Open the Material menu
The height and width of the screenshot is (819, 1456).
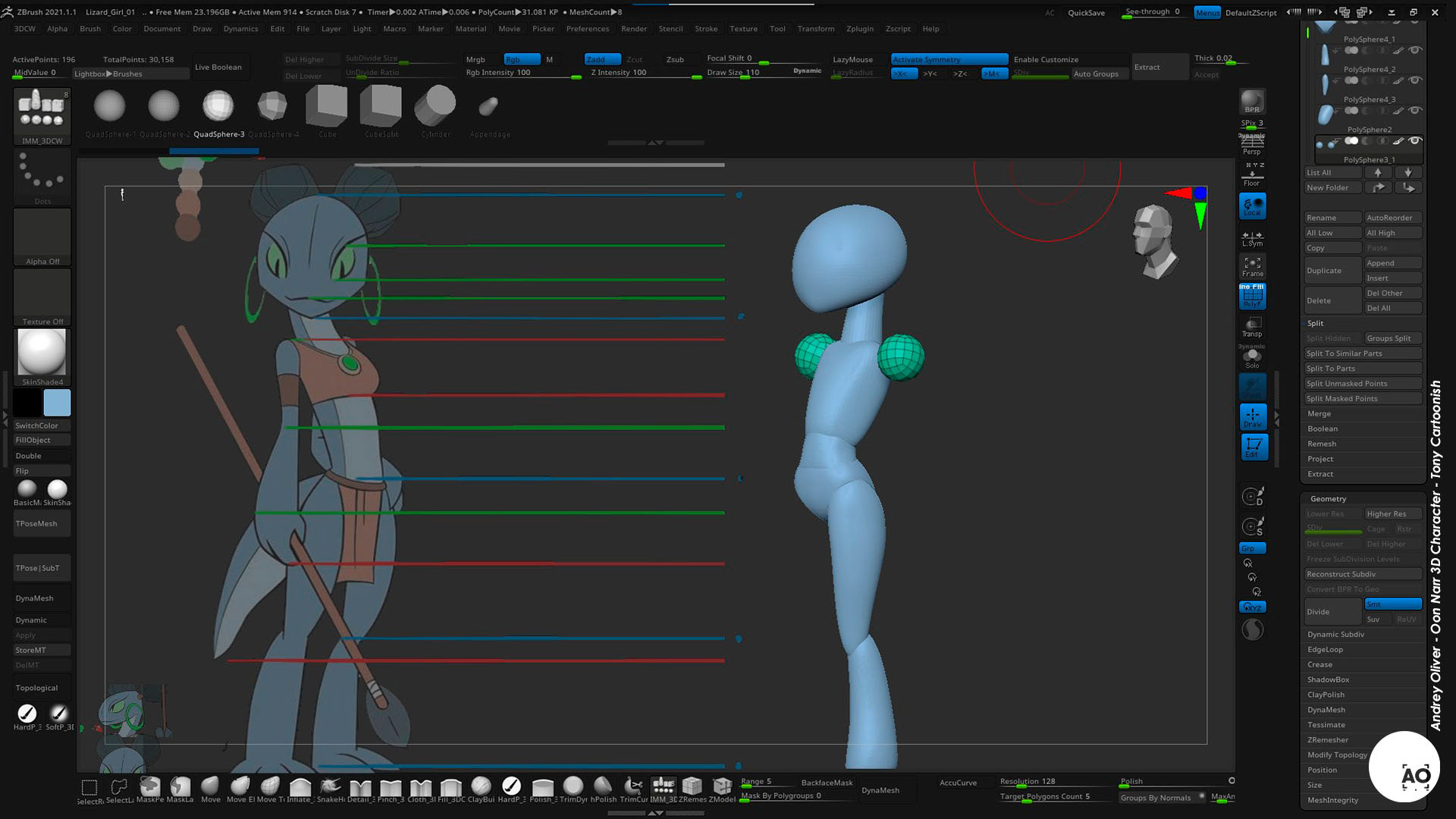point(471,29)
